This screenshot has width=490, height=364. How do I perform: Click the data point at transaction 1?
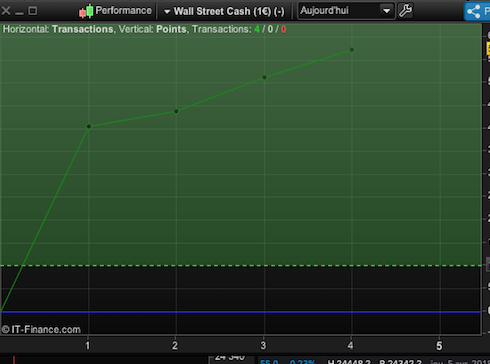(x=89, y=126)
